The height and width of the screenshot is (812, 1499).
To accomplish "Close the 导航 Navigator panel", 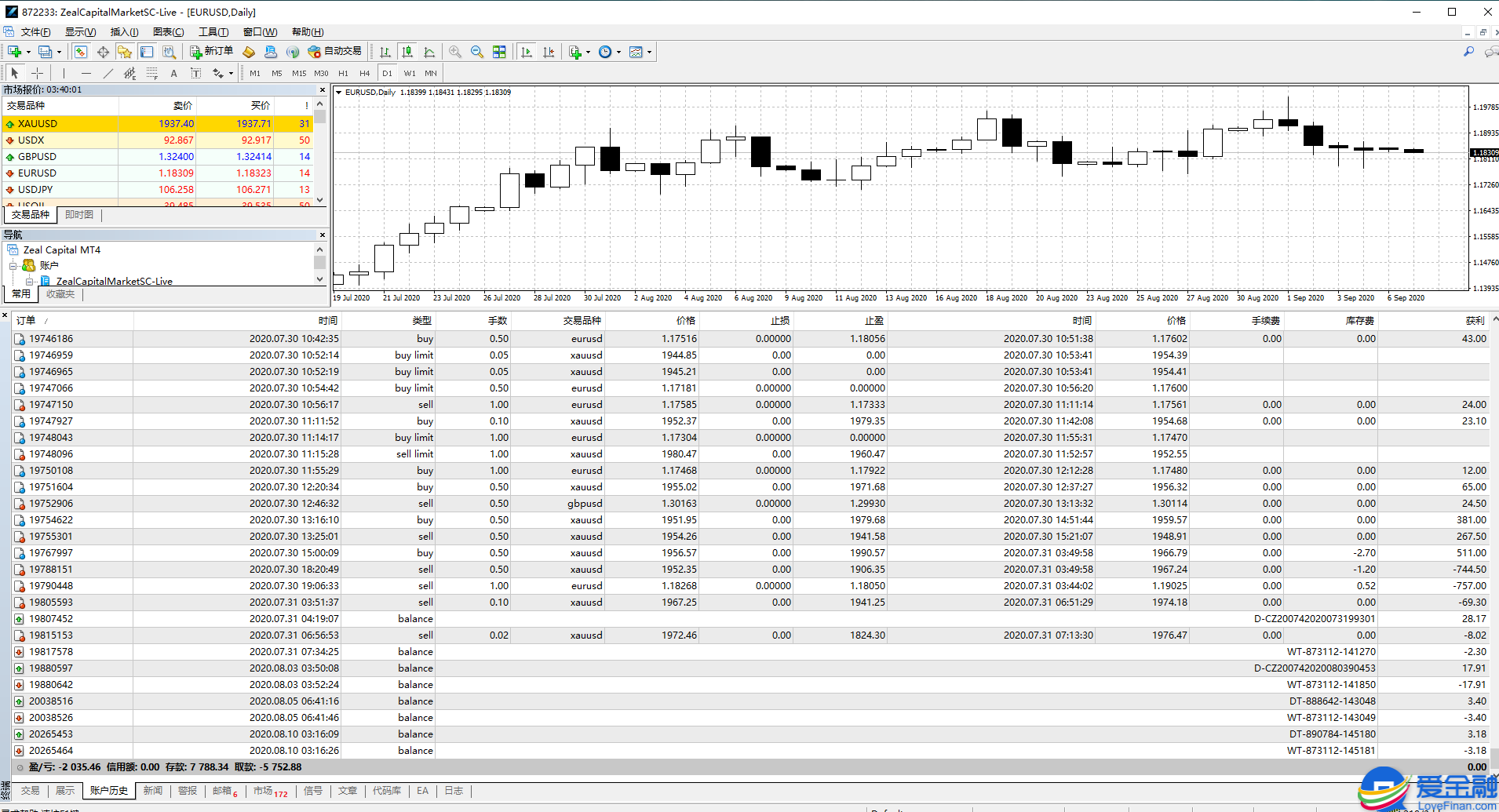I will [322, 235].
